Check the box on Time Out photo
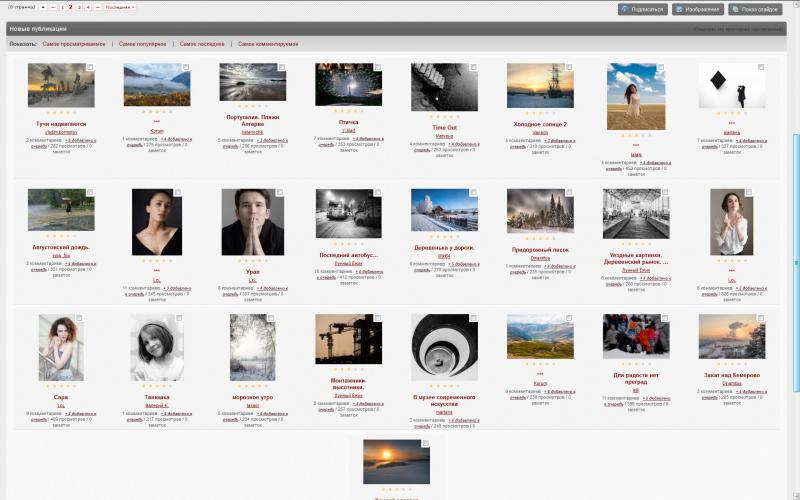Screen dimensions: 800x500 coord(474,67)
